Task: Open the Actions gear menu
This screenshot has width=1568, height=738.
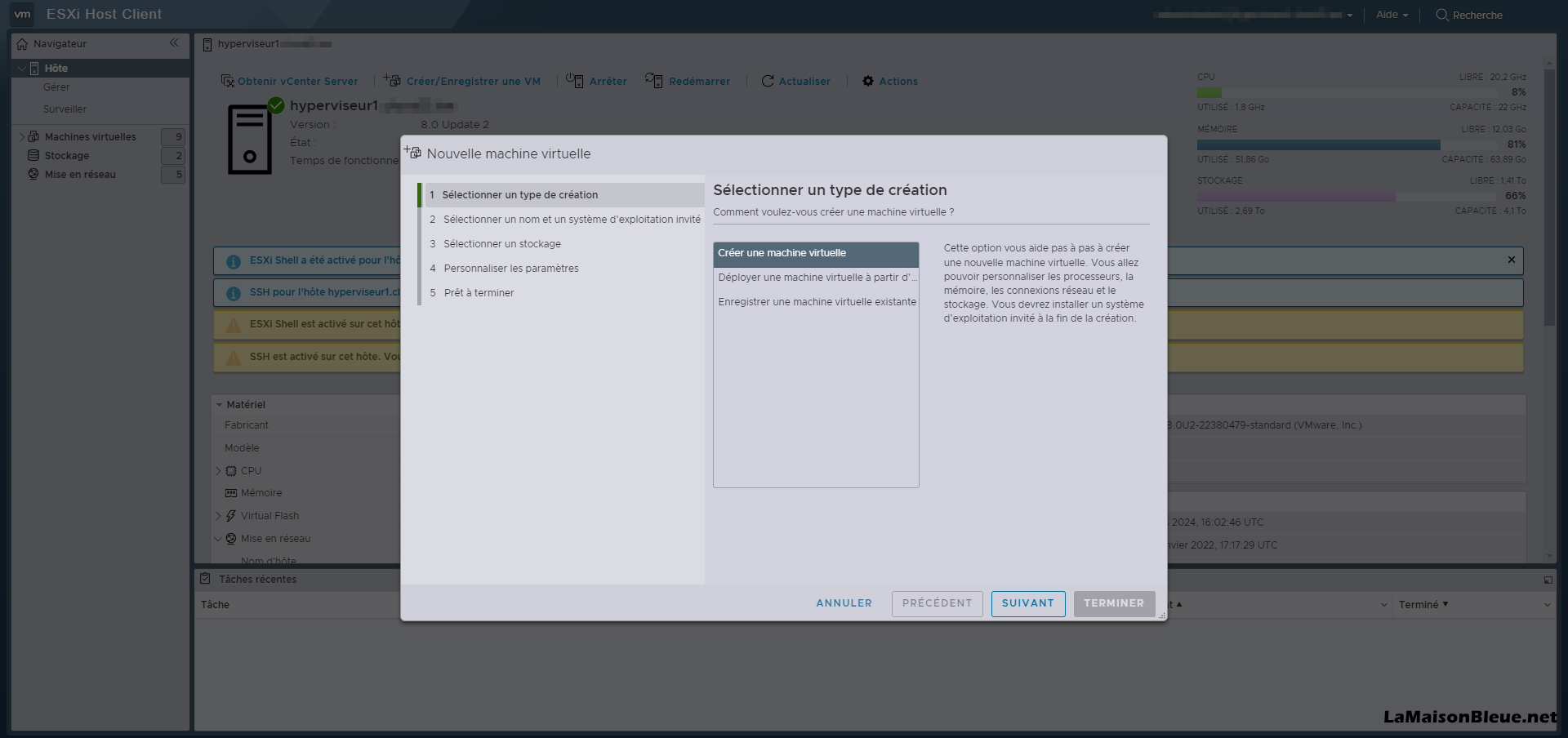Action: tap(868, 81)
